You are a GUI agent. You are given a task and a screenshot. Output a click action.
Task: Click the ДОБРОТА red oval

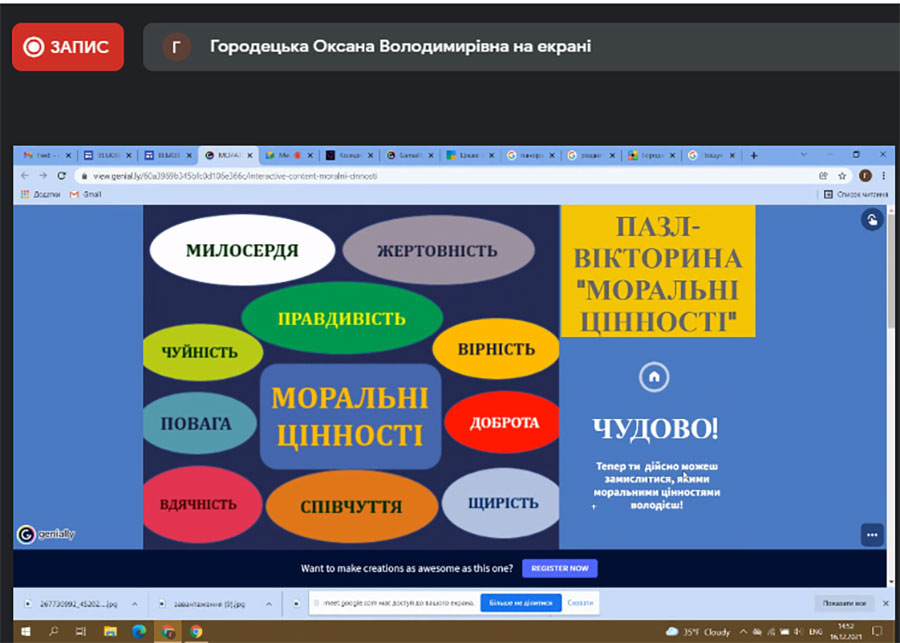click(503, 423)
